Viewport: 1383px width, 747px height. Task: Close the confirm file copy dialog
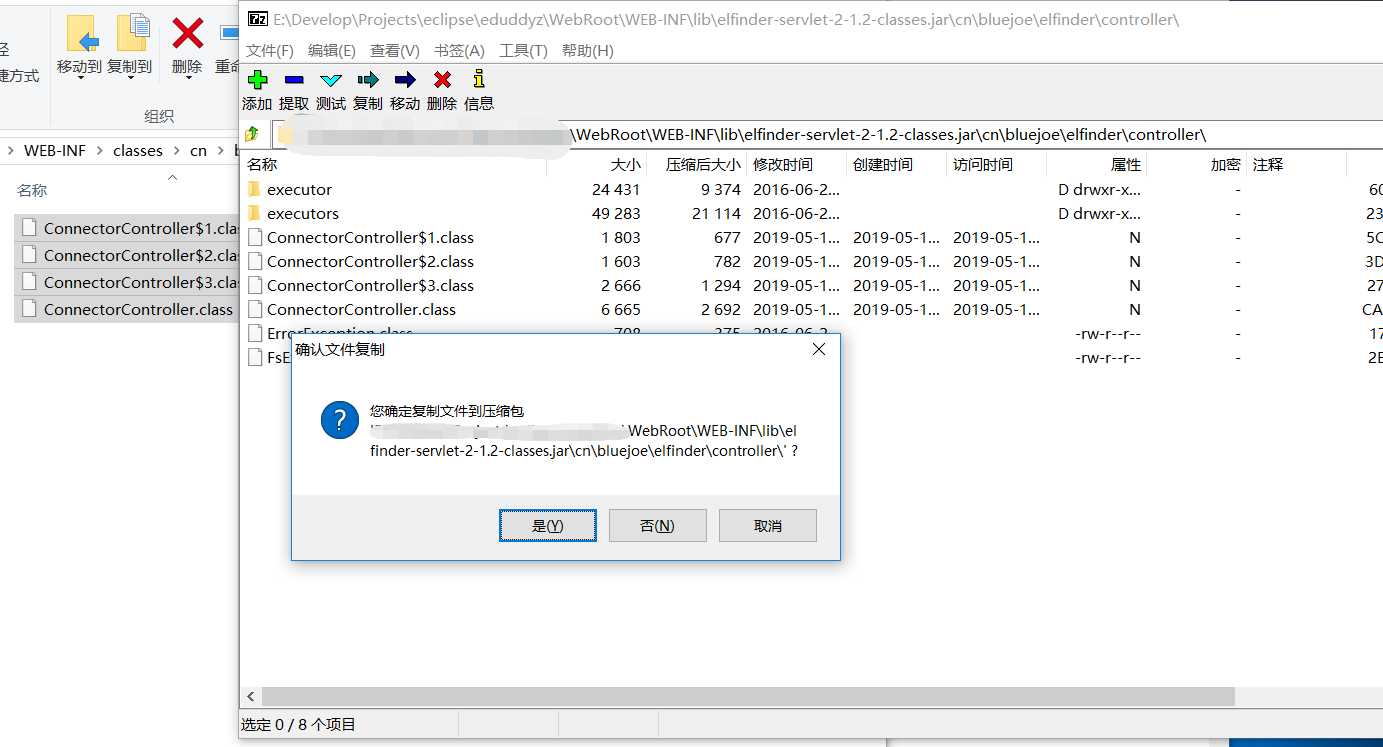tap(818, 349)
